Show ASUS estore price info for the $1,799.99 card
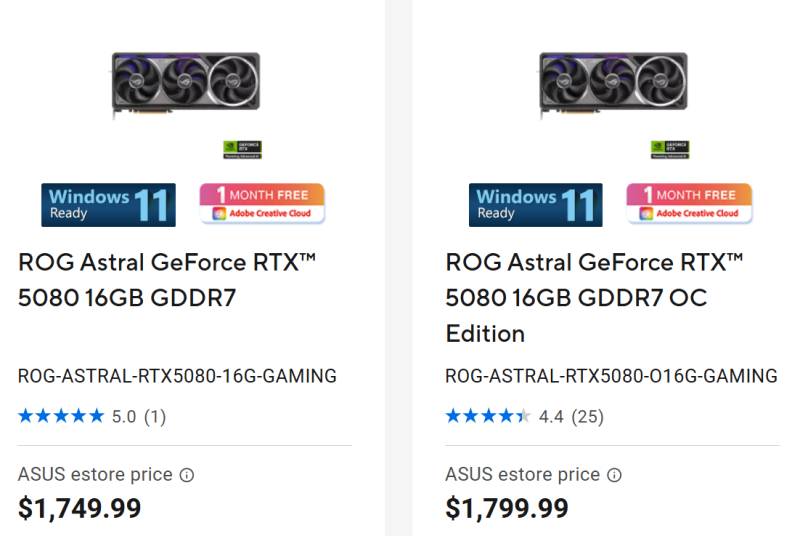The width and height of the screenshot is (800, 536). 614,475
